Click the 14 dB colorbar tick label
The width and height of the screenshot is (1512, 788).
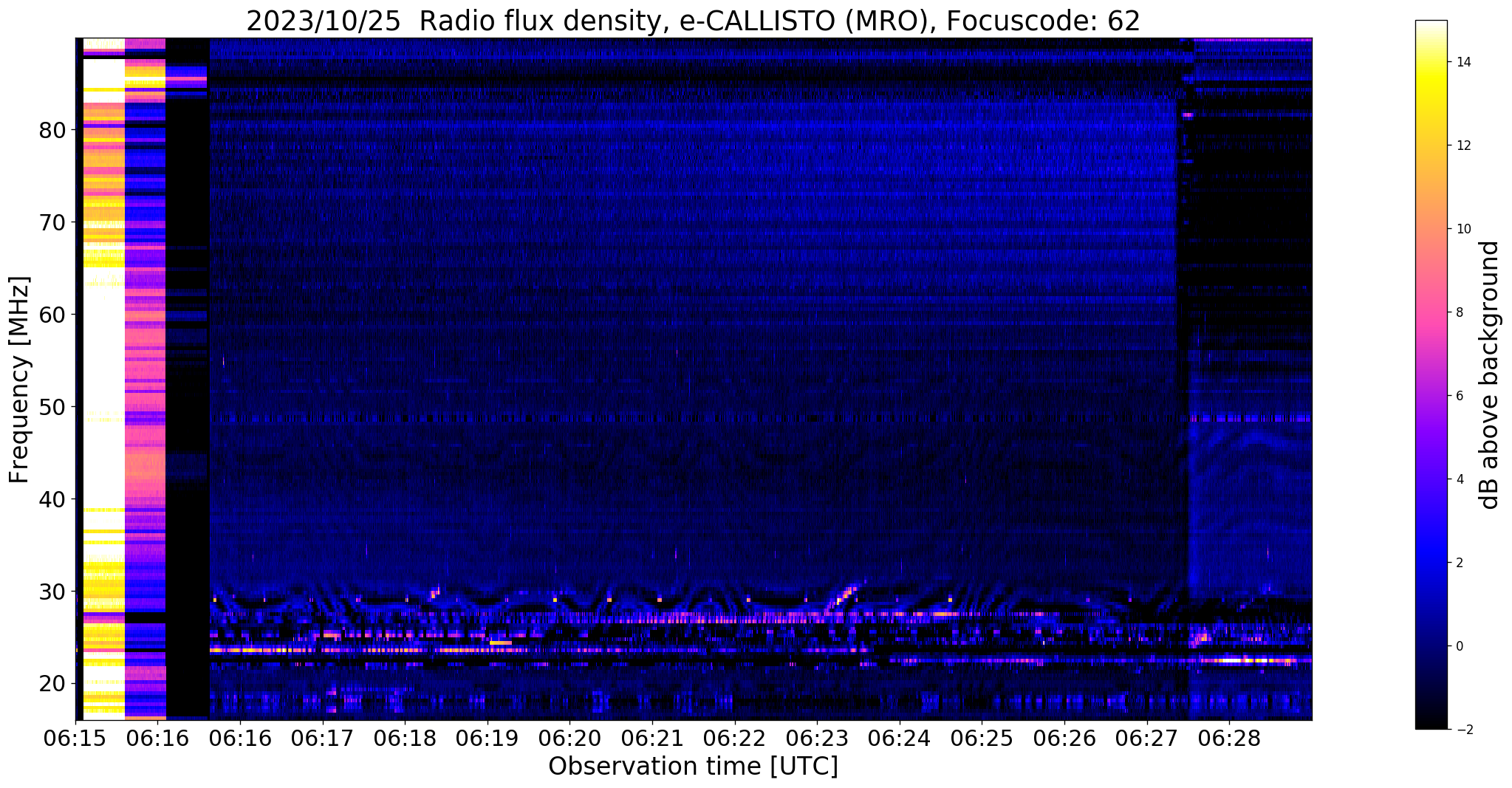point(1463,62)
